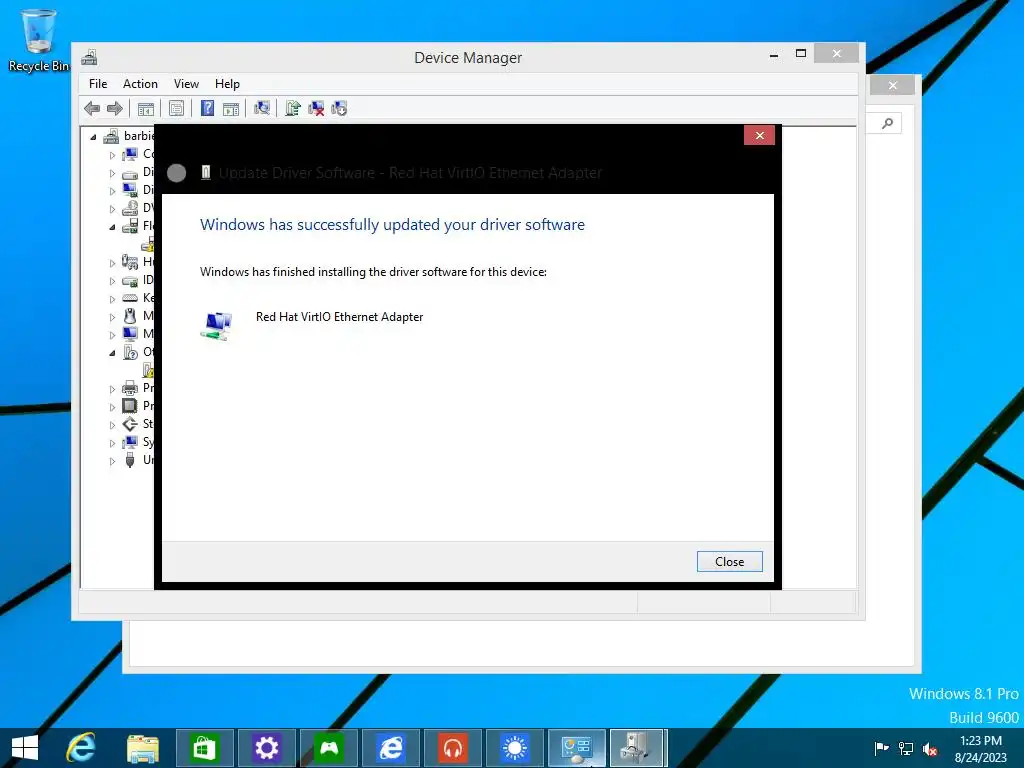
Task: Open the Recycle Bin desktop icon
Action: click(x=38, y=40)
